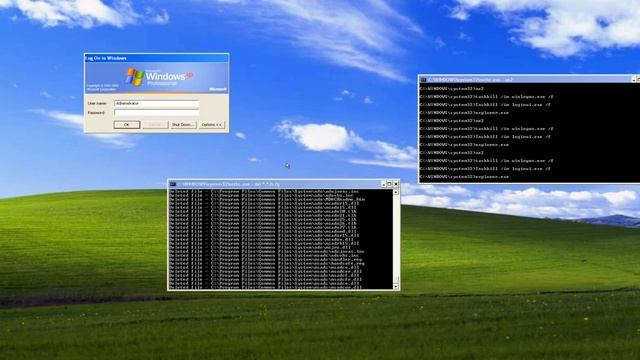640x360 pixels.
Task: Minimize the del command prompt window
Action: coord(383,184)
